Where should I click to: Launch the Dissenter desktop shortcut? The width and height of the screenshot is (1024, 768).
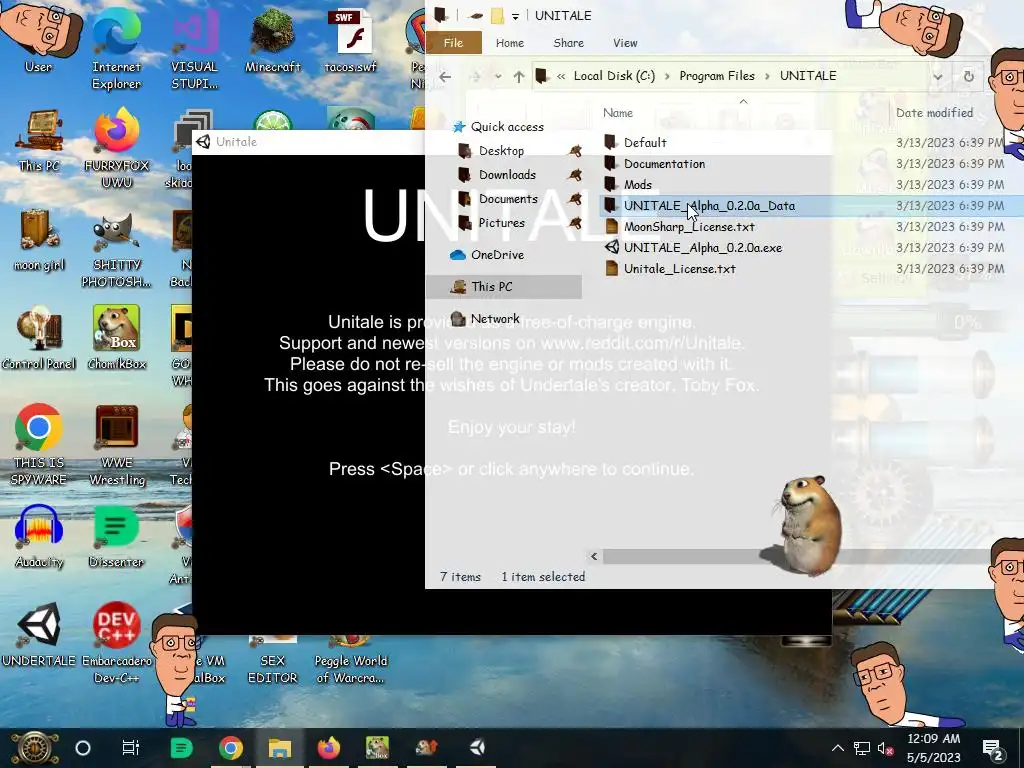click(116, 537)
